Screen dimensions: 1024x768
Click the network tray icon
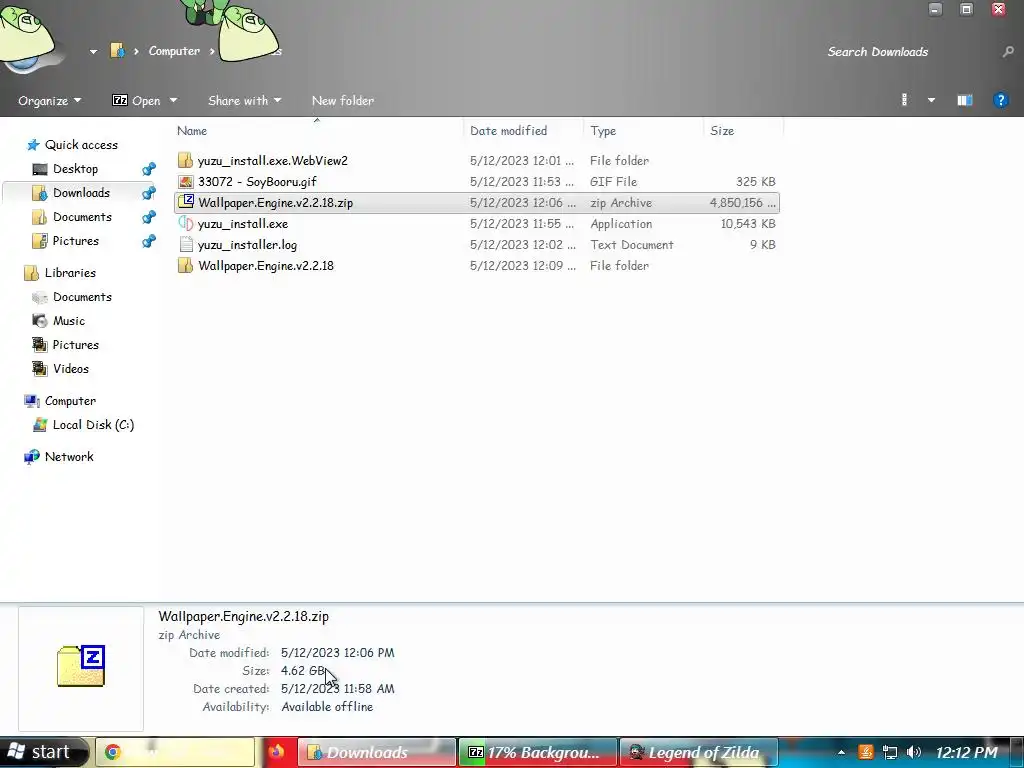[889, 752]
